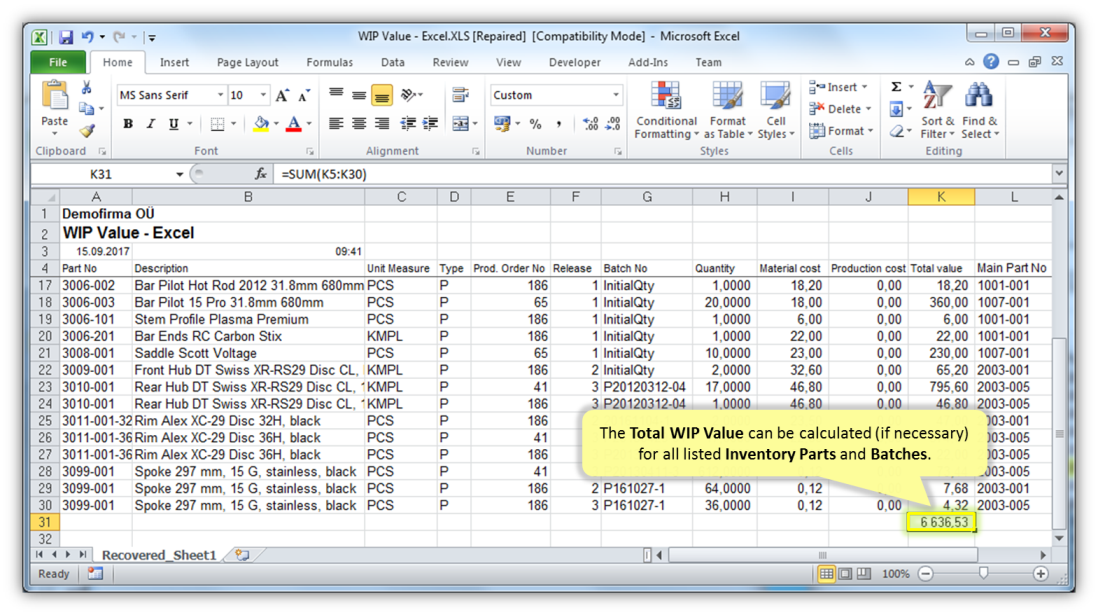Open the font name dropdown MS Sans Serif
1098x615 pixels.
(x=219, y=95)
